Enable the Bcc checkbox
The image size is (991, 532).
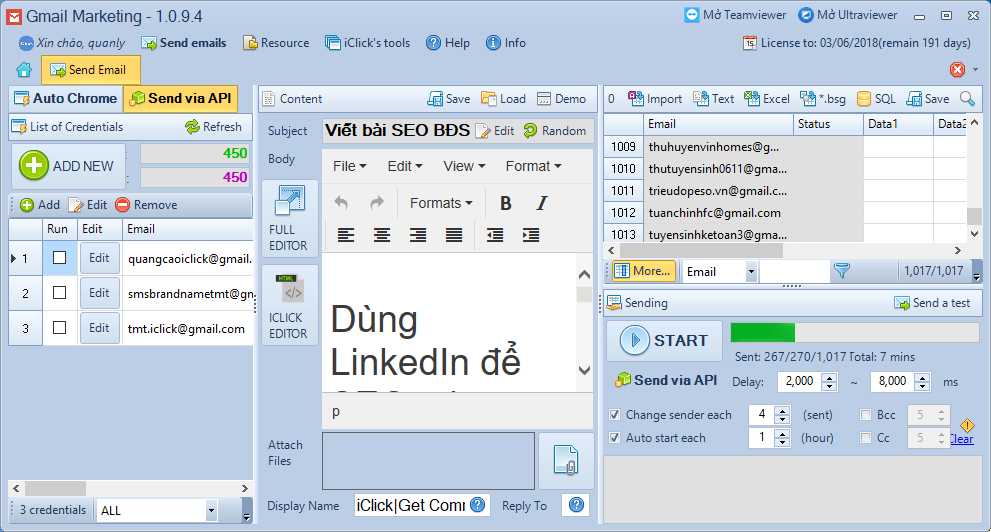click(x=866, y=415)
